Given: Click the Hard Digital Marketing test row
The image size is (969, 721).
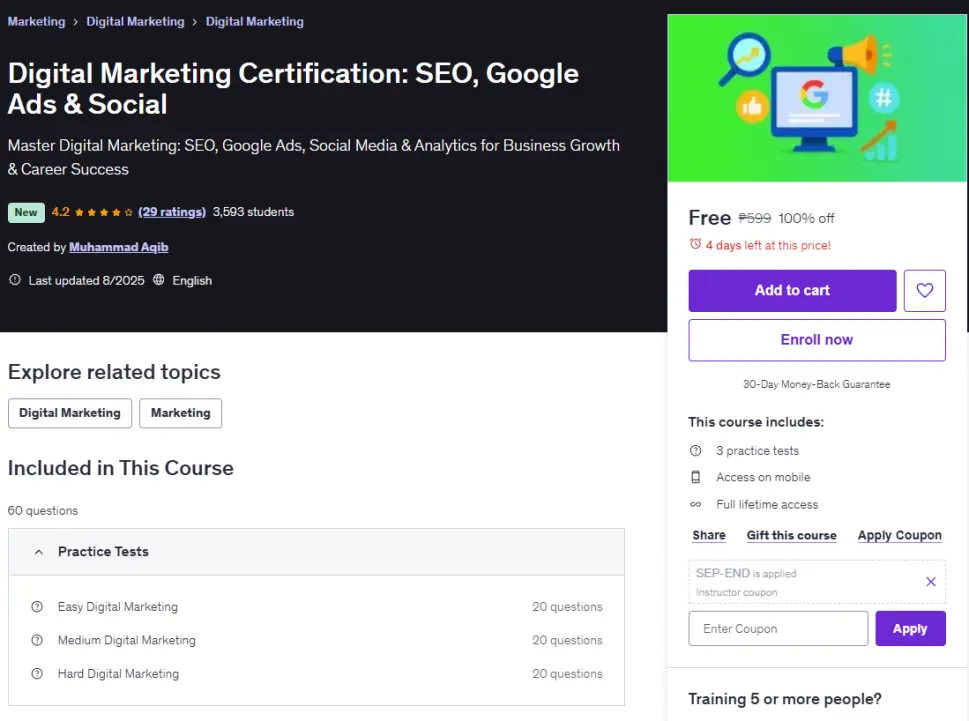Looking at the screenshot, I should [x=316, y=673].
